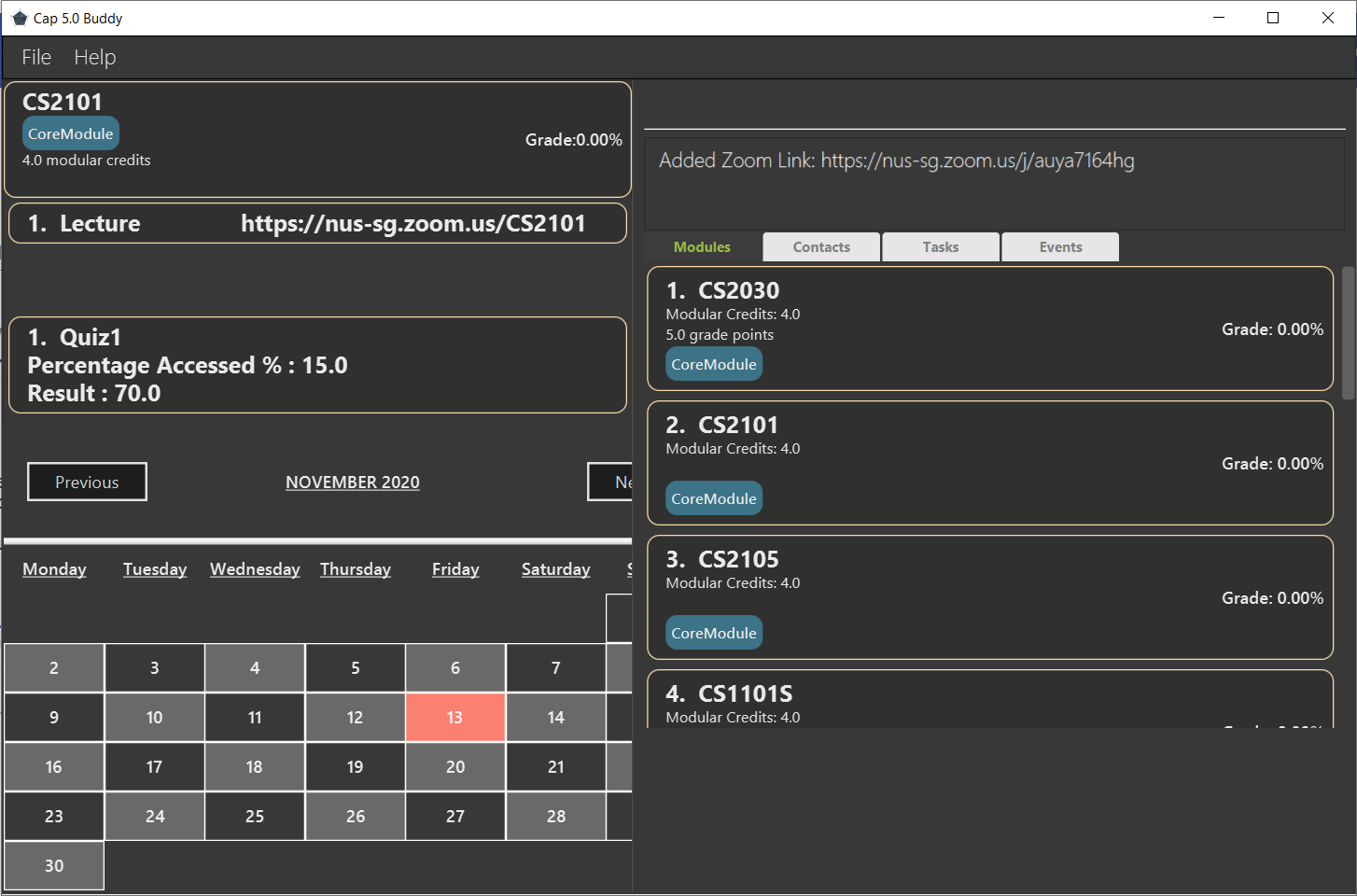Switch to the Tasks tab
The height and width of the screenshot is (896, 1357).
[941, 247]
